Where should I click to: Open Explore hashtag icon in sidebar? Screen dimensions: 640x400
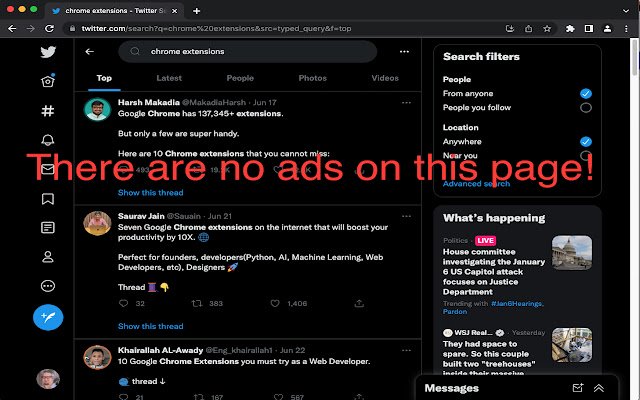[x=48, y=111]
